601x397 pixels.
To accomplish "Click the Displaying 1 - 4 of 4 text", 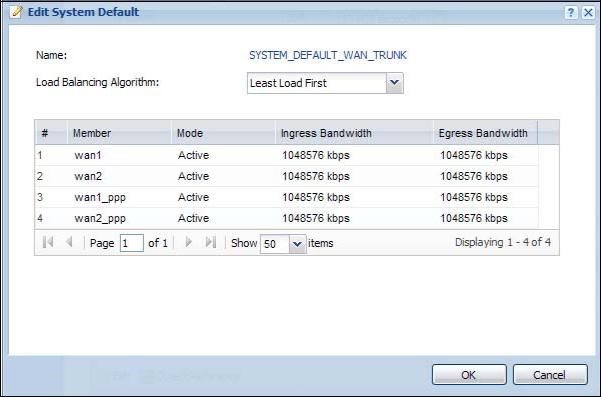I will [503, 242].
